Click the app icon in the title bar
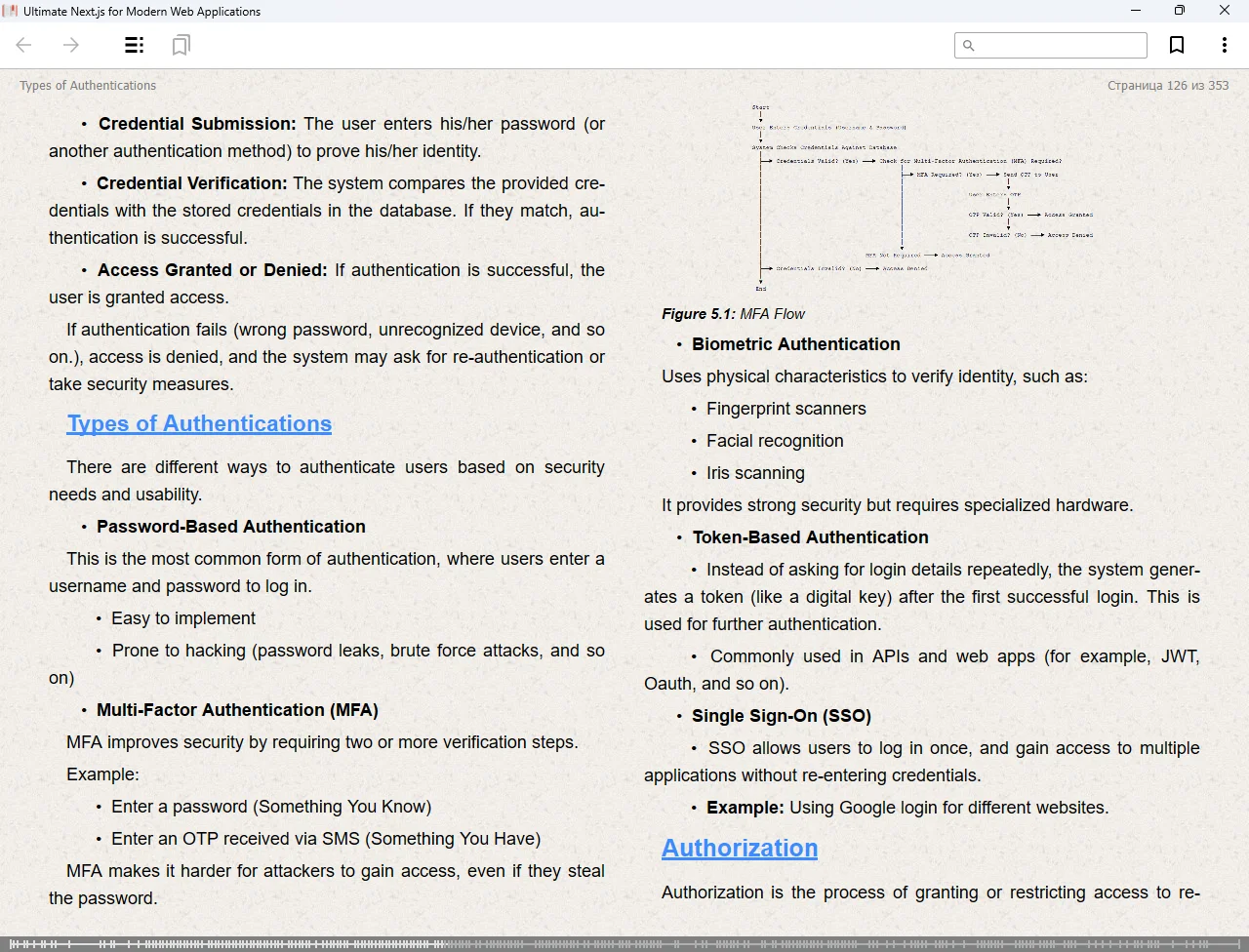 11,11
